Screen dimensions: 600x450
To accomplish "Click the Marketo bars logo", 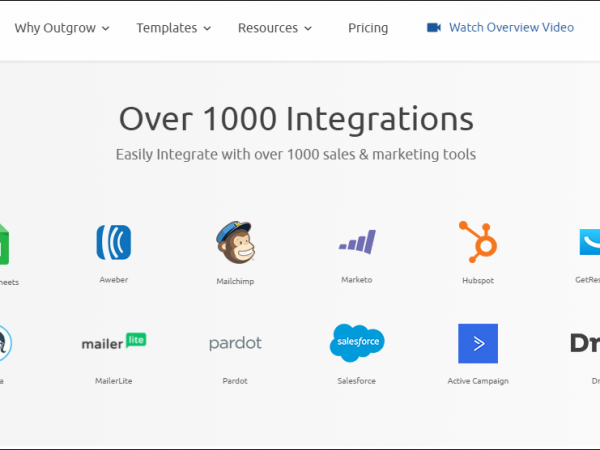I will point(356,242).
